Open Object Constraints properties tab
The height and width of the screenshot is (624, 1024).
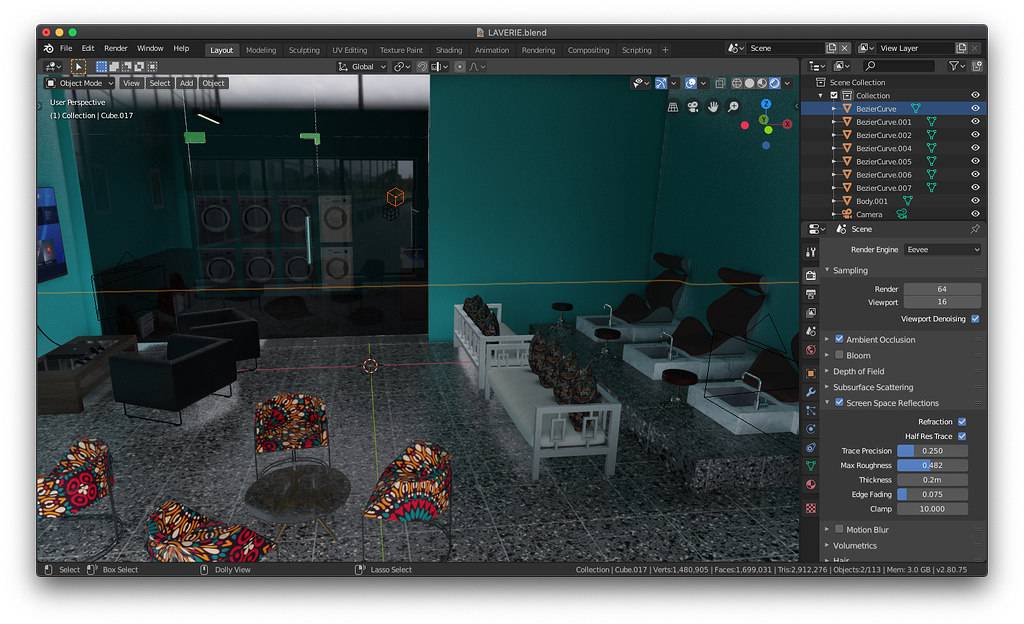coord(810,448)
